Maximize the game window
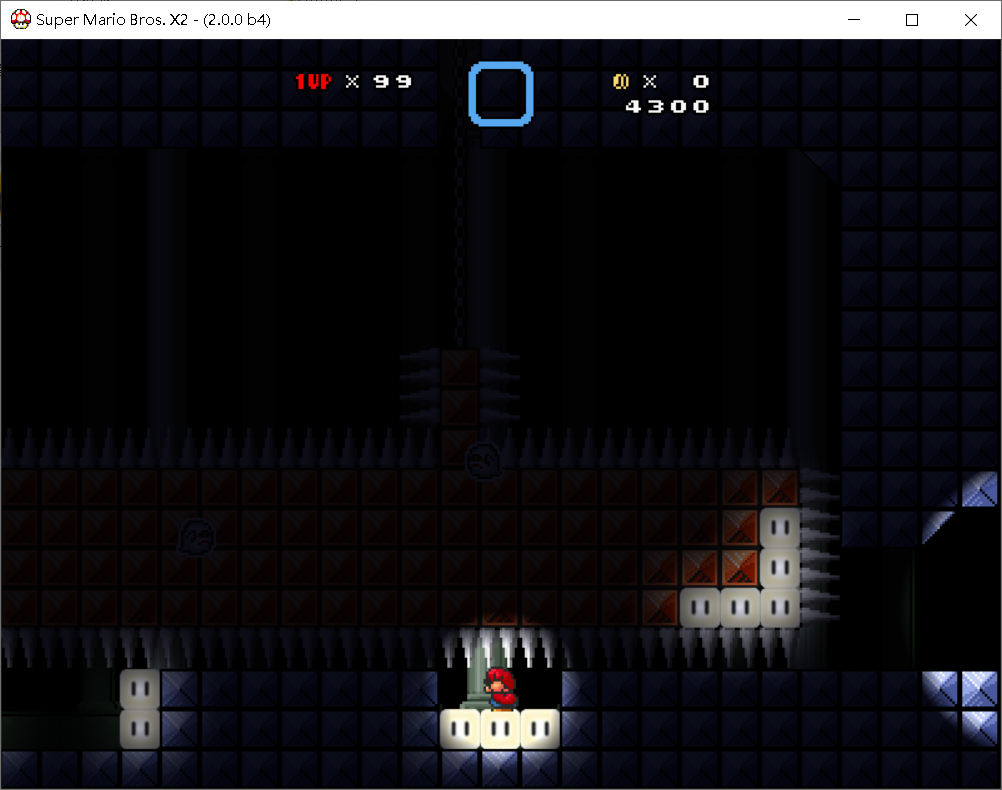The width and height of the screenshot is (1002, 790). point(912,20)
